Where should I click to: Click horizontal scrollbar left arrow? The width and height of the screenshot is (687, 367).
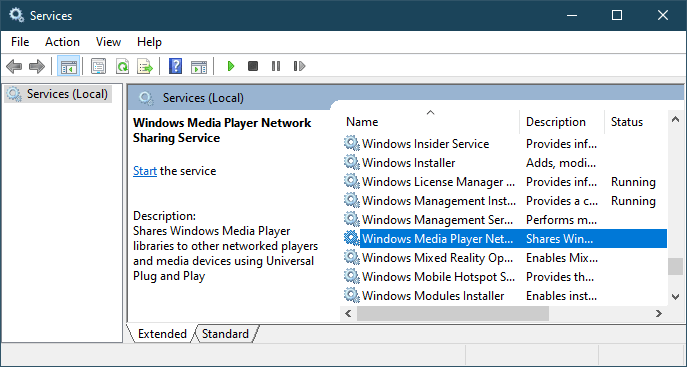coord(348,313)
